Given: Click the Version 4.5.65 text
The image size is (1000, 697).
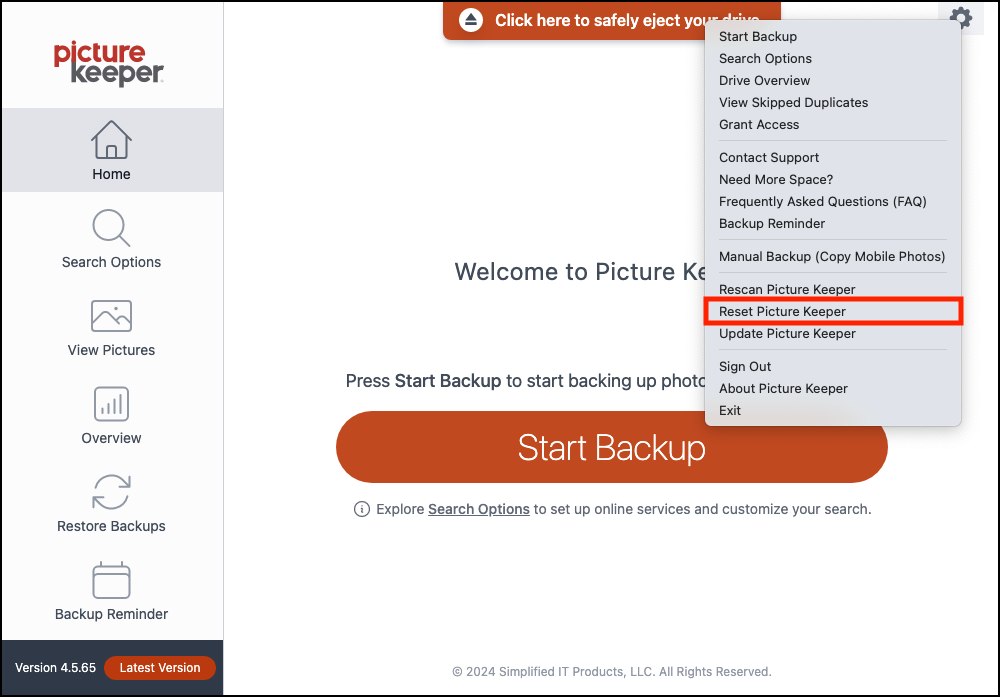Looking at the screenshot, I should (55, 668).
